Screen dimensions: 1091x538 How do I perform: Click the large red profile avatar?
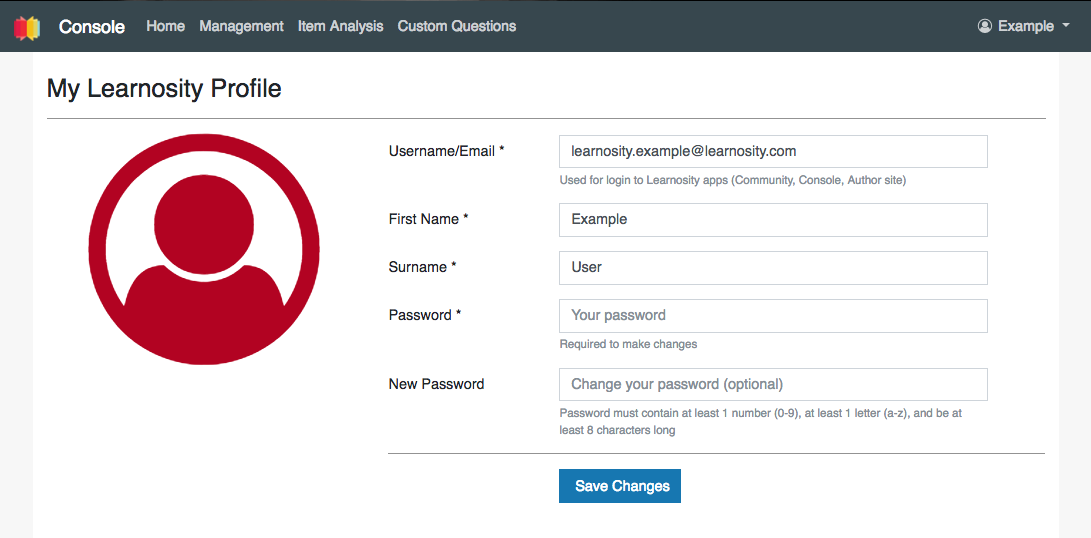click(204, 249)
